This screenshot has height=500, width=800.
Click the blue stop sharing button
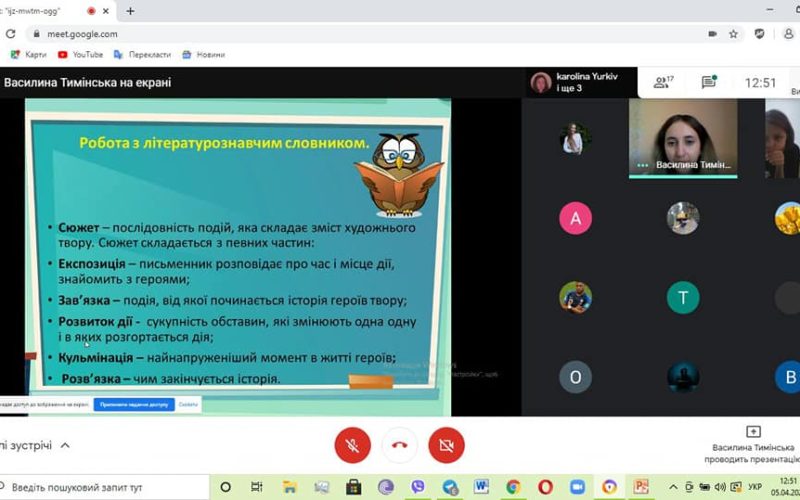click(134, 405)
